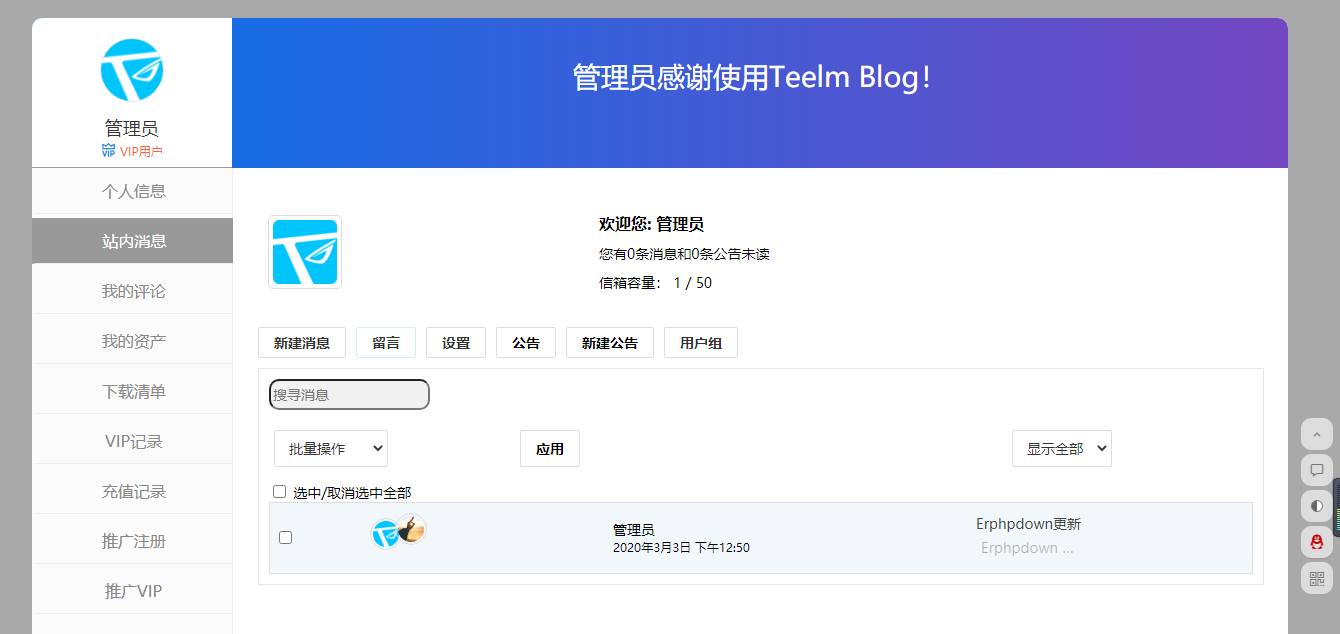Click the 留言 button
This screenshot has height=634, width=1340.
click(386, 343)
